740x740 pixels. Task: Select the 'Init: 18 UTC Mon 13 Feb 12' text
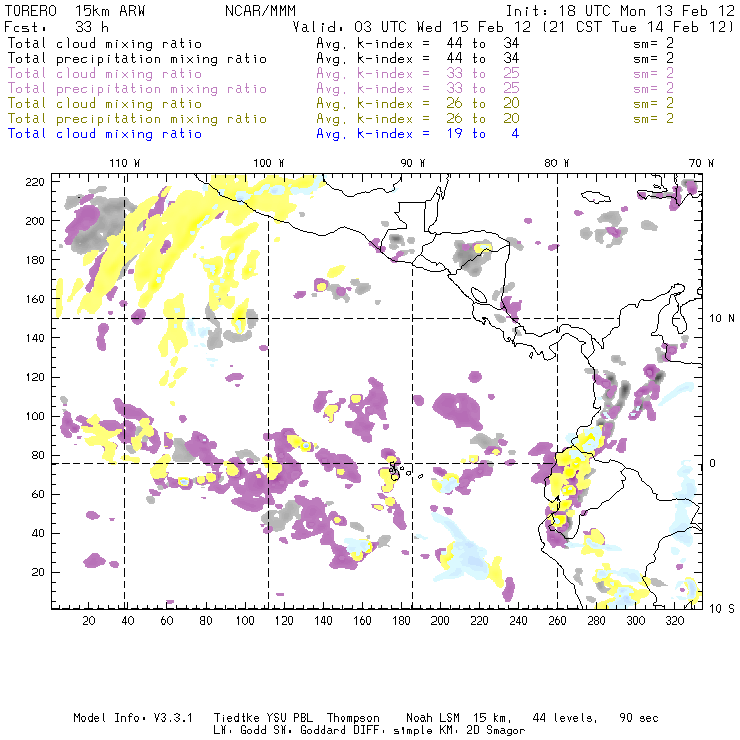(620, 11)
